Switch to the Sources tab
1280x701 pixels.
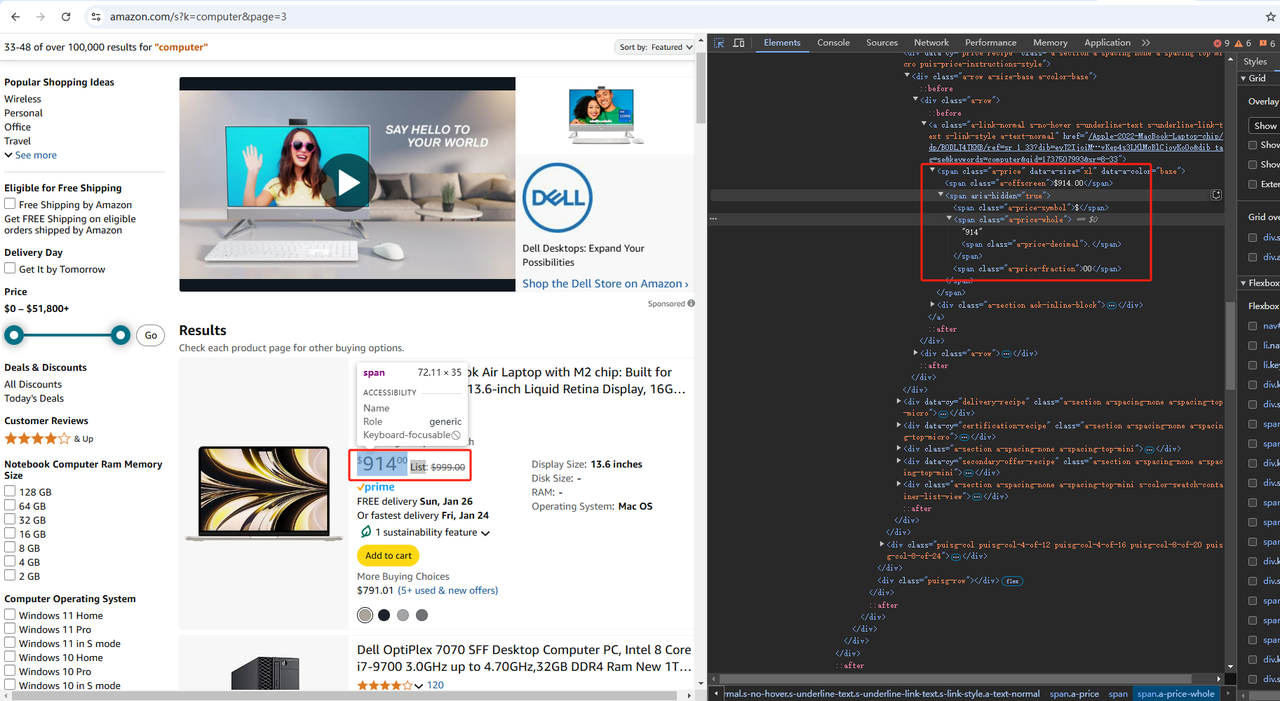coord(882,43)
